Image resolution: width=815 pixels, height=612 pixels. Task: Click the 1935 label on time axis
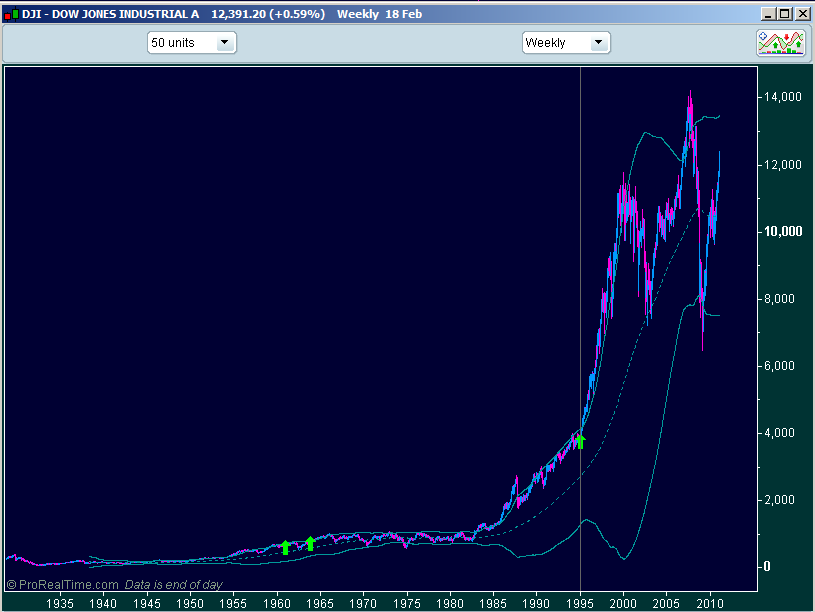pos(60,603)
